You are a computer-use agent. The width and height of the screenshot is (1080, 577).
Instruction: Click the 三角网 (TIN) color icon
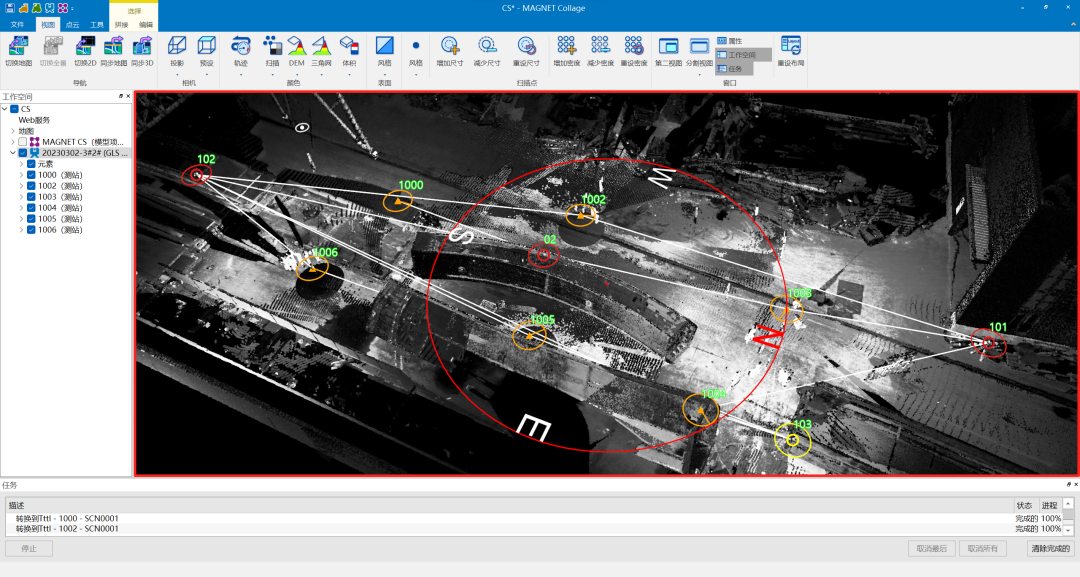(x=321, y=46)
